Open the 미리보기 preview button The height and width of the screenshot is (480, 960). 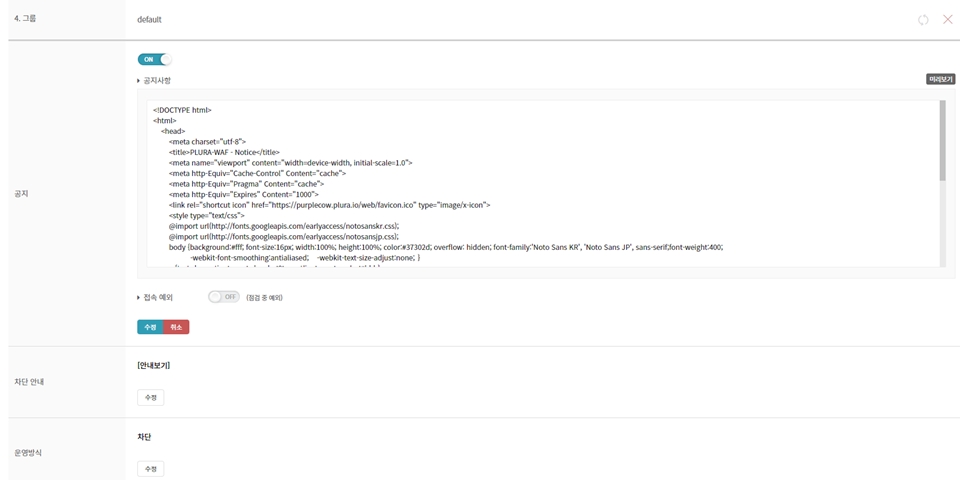point(941,79)
